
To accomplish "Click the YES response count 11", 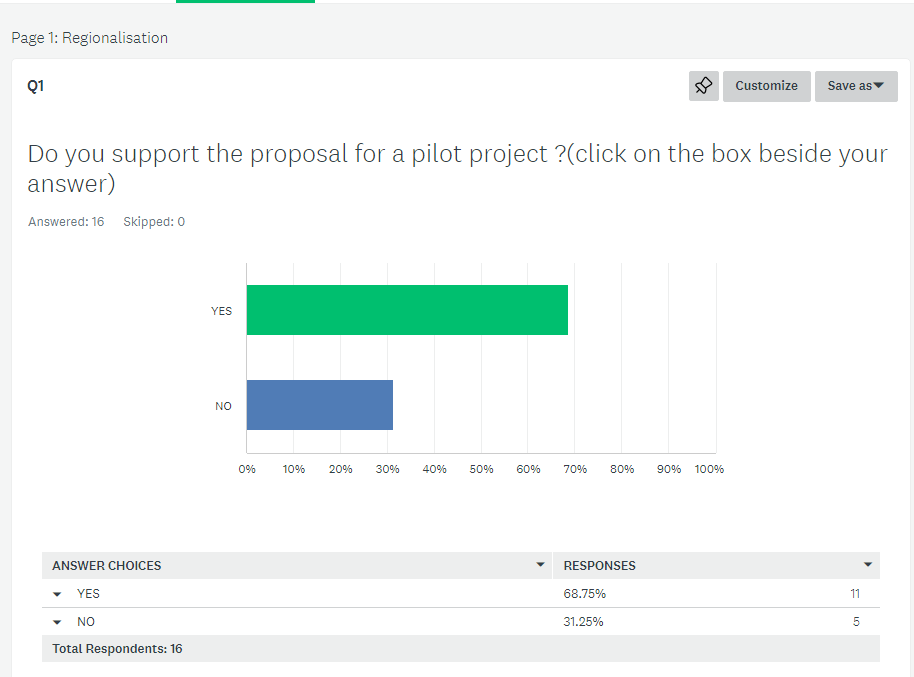I will click(x=855, y=594).
